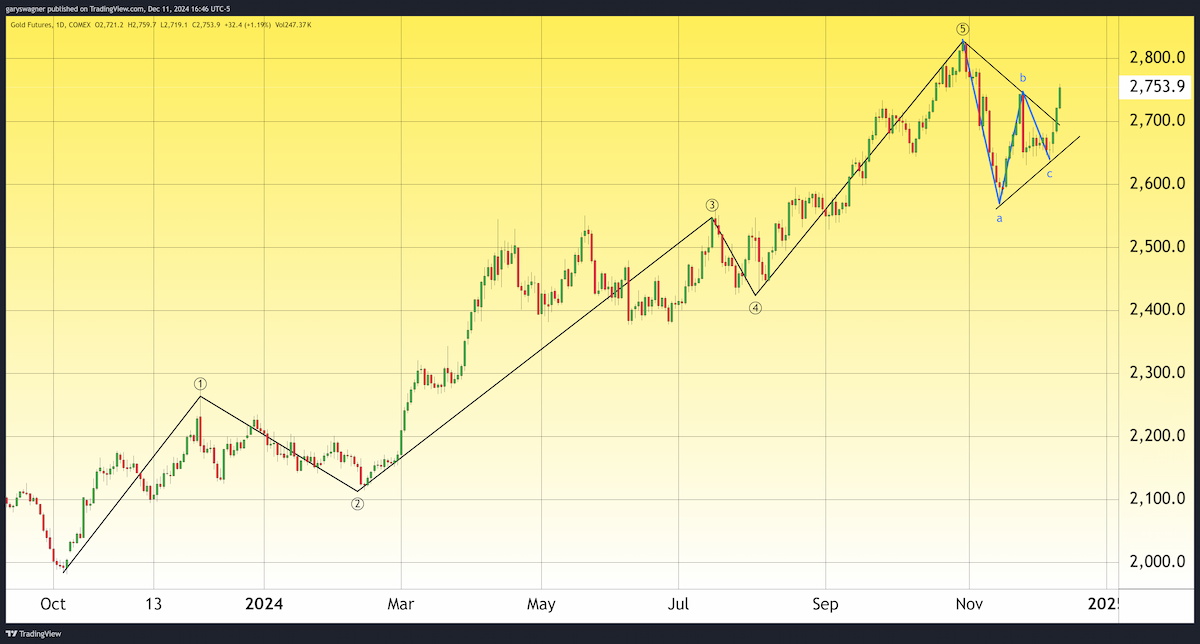Click the 2,200.0 price axis label
1200x644 pixels.
pos(1157,436)
